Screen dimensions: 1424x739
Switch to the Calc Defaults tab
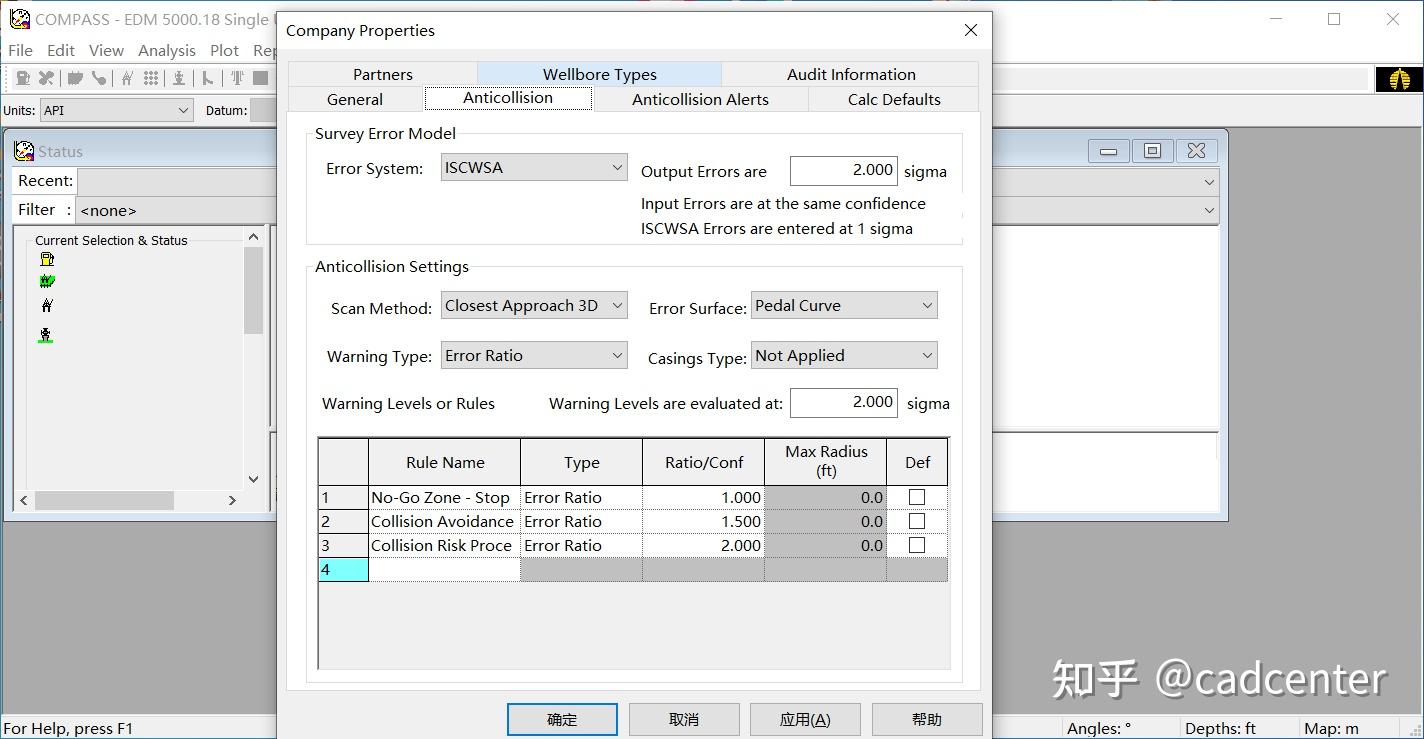894,99
